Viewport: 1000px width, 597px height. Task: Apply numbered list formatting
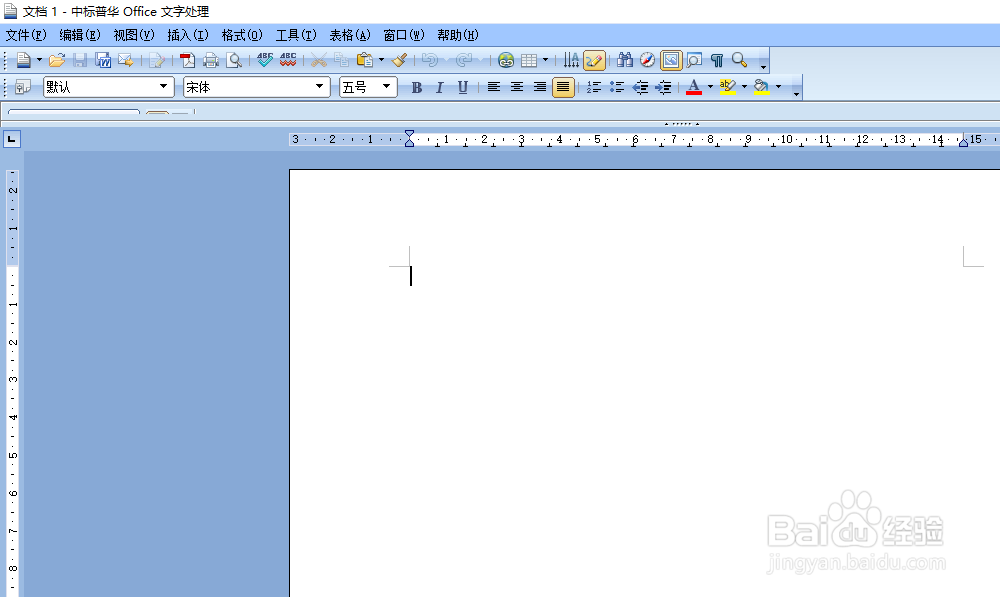click(x=593, y=87)
